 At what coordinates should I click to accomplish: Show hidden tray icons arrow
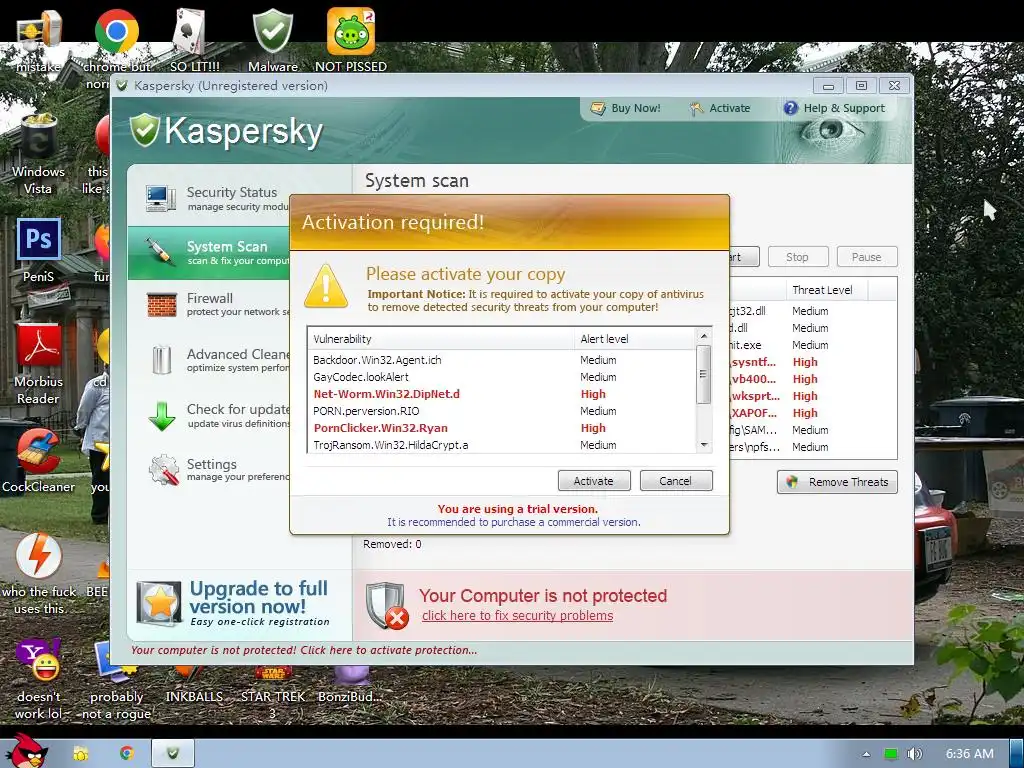tap(866, 754)
